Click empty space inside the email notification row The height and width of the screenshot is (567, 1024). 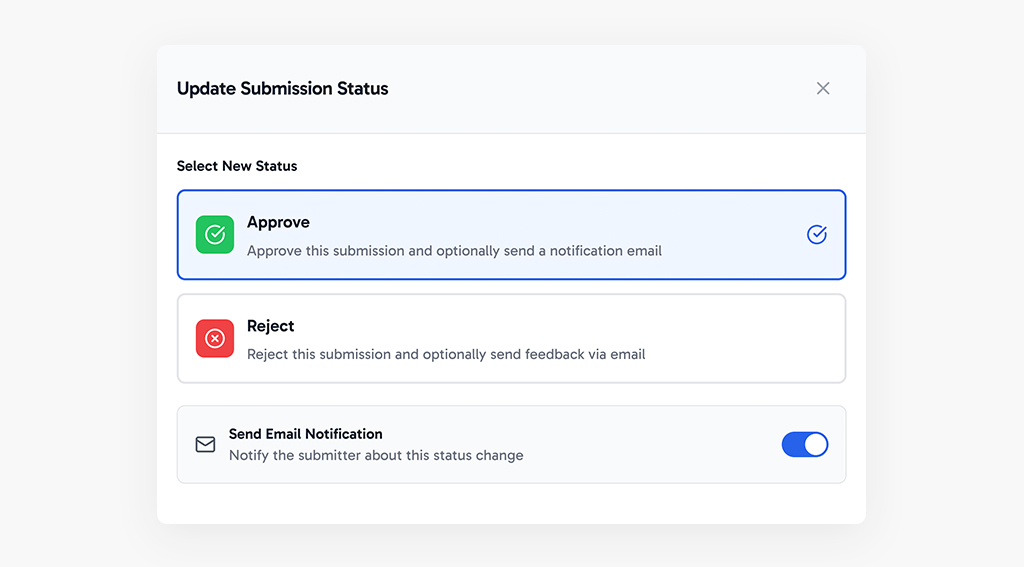click(650, 444)
